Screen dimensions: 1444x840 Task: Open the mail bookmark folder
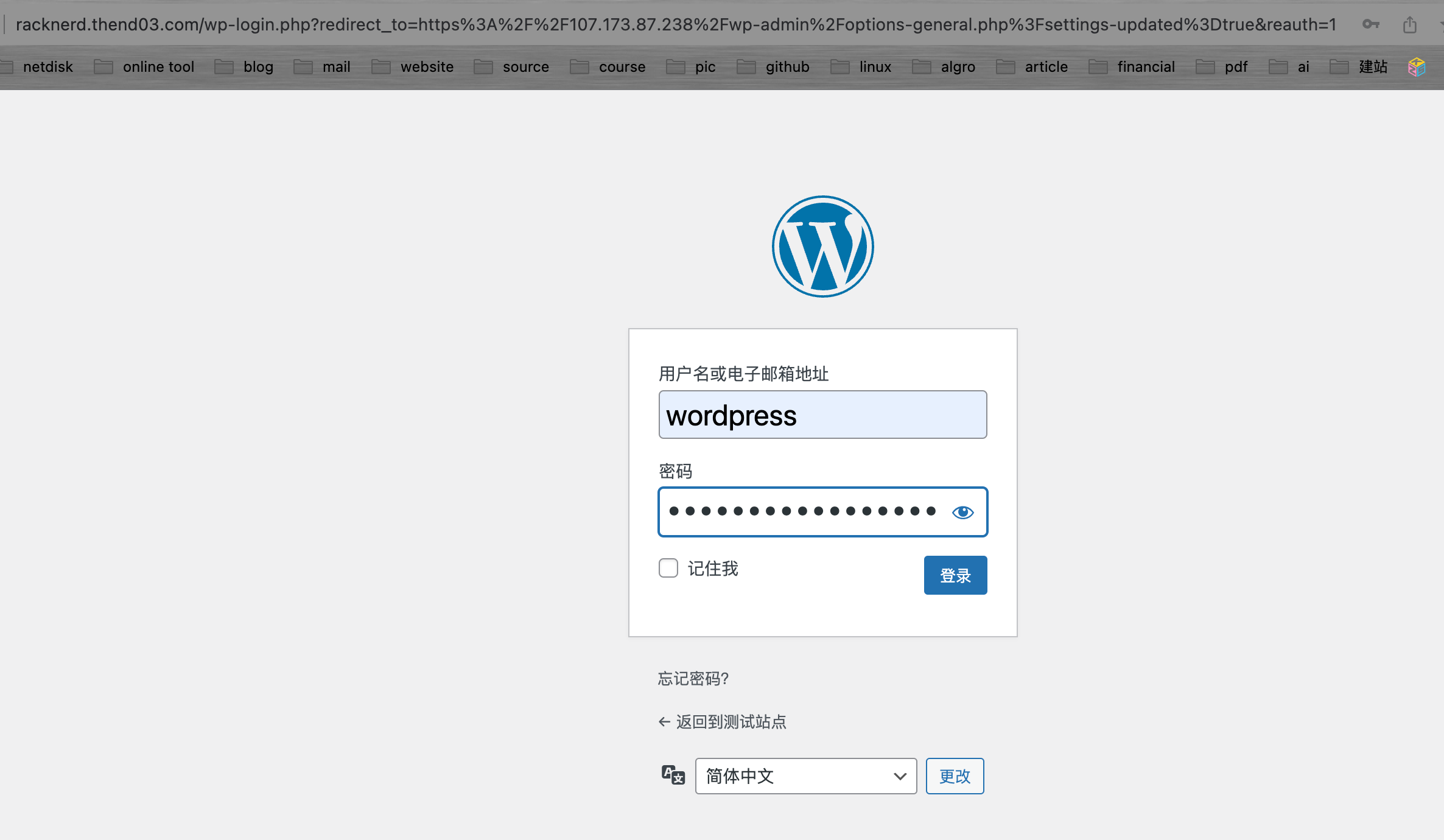[x=322, y=67]
